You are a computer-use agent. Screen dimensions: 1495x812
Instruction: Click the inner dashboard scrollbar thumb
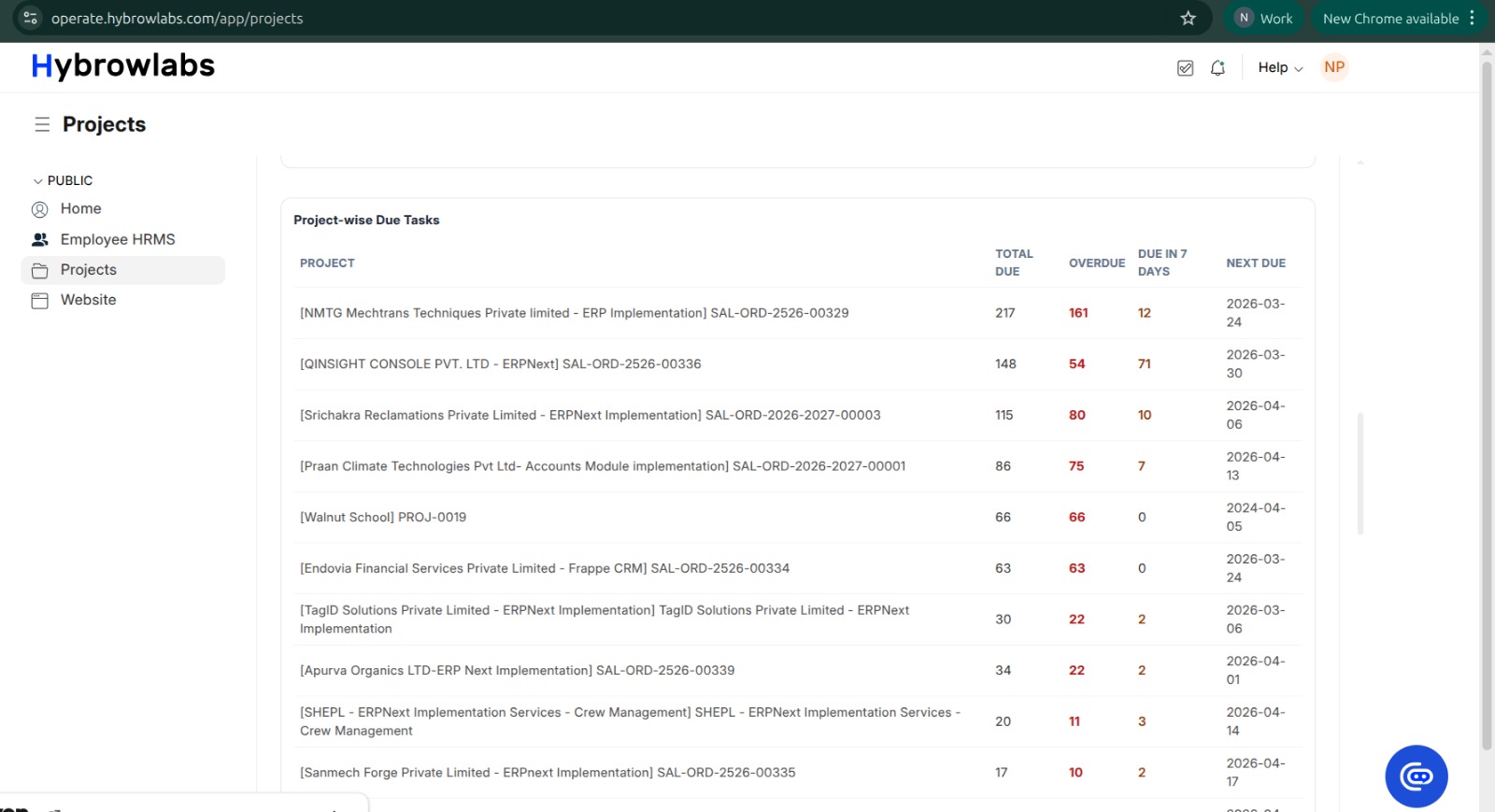click(1360, 474)
